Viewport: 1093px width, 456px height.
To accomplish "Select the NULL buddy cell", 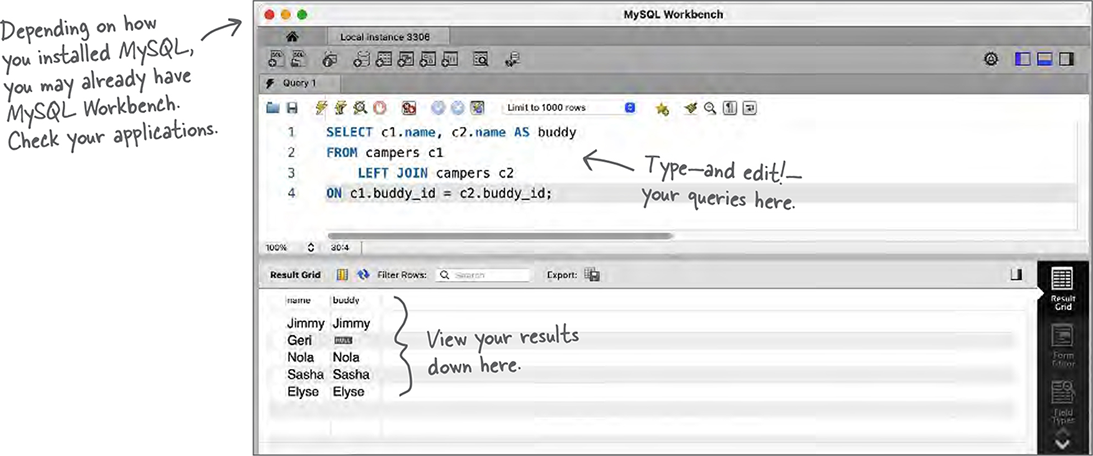I will coord(342,340).
